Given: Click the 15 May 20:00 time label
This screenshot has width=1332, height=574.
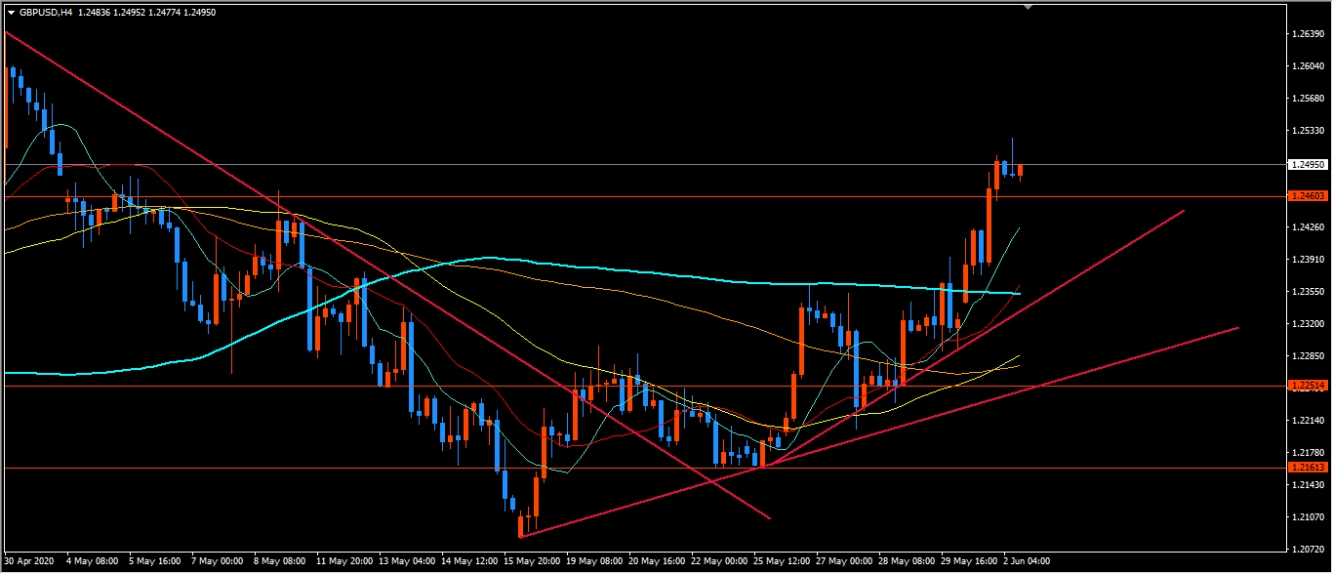Looking at the screenshot, I should pyautogui.click(x=534, y=562).
